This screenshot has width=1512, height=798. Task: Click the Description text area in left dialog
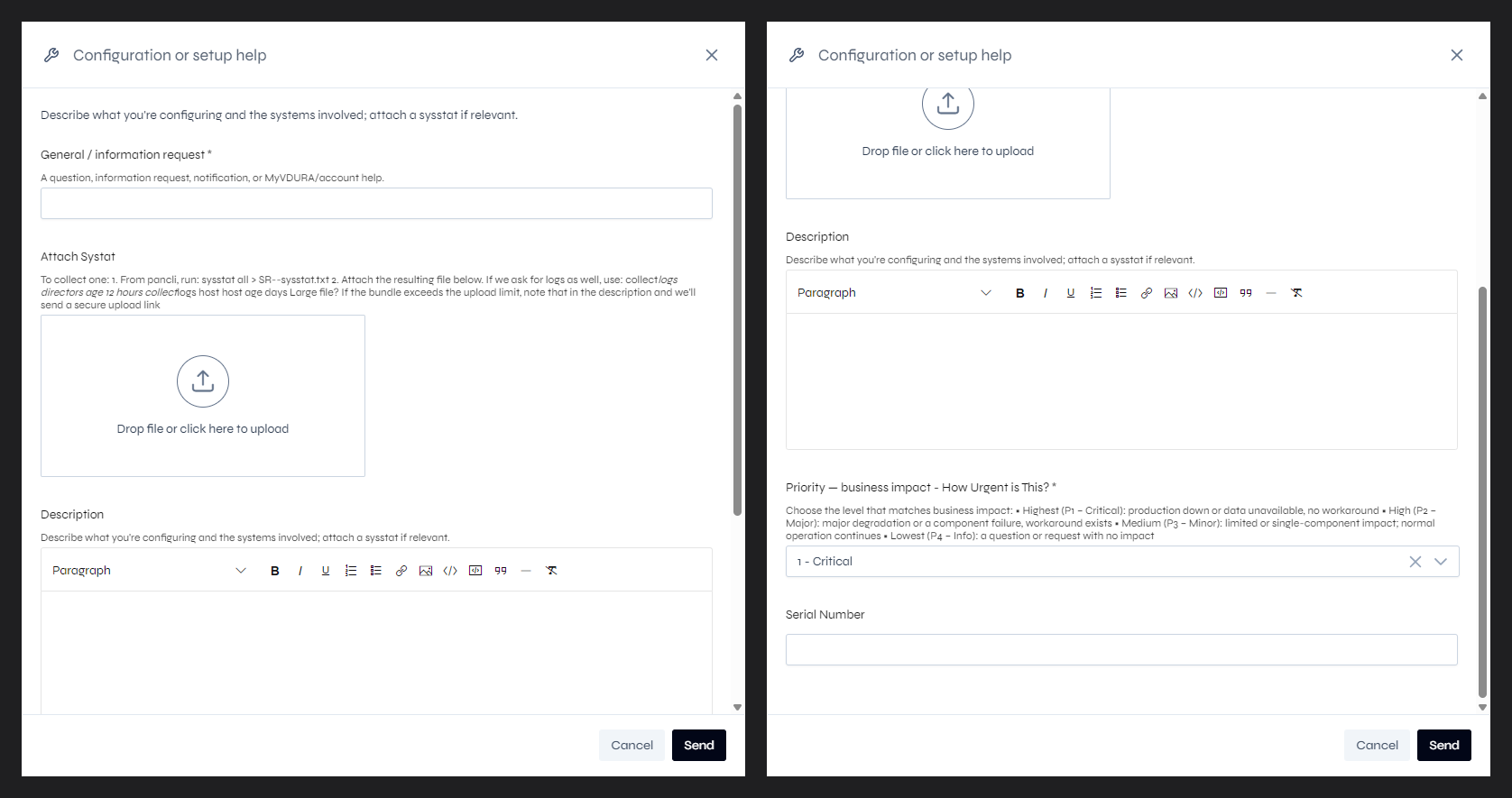[376, 653]
